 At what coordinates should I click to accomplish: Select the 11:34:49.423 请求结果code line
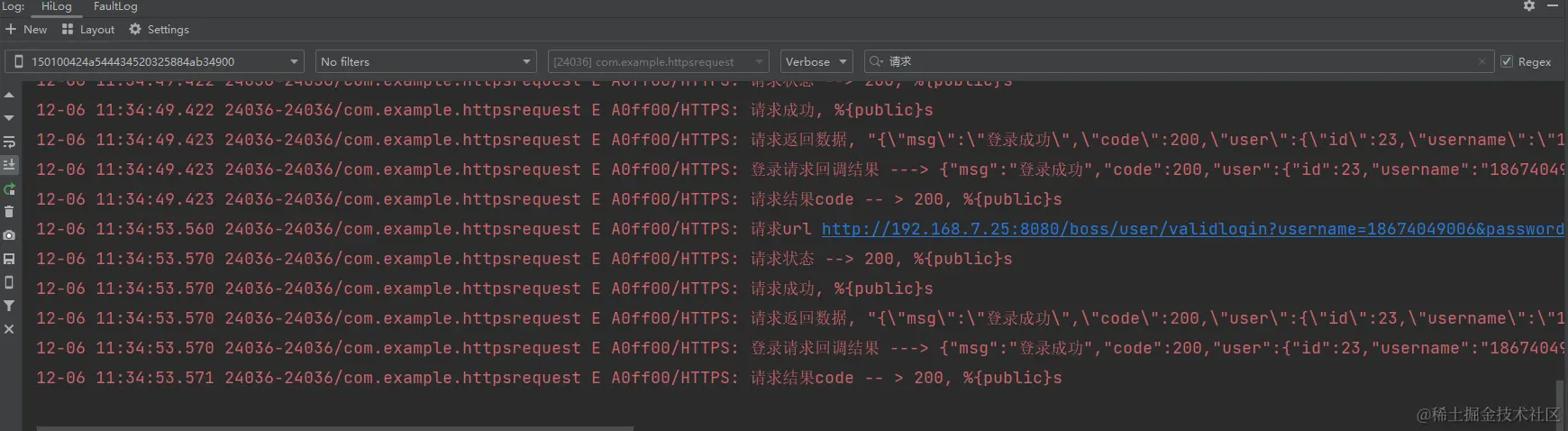(x=549, y=199)
